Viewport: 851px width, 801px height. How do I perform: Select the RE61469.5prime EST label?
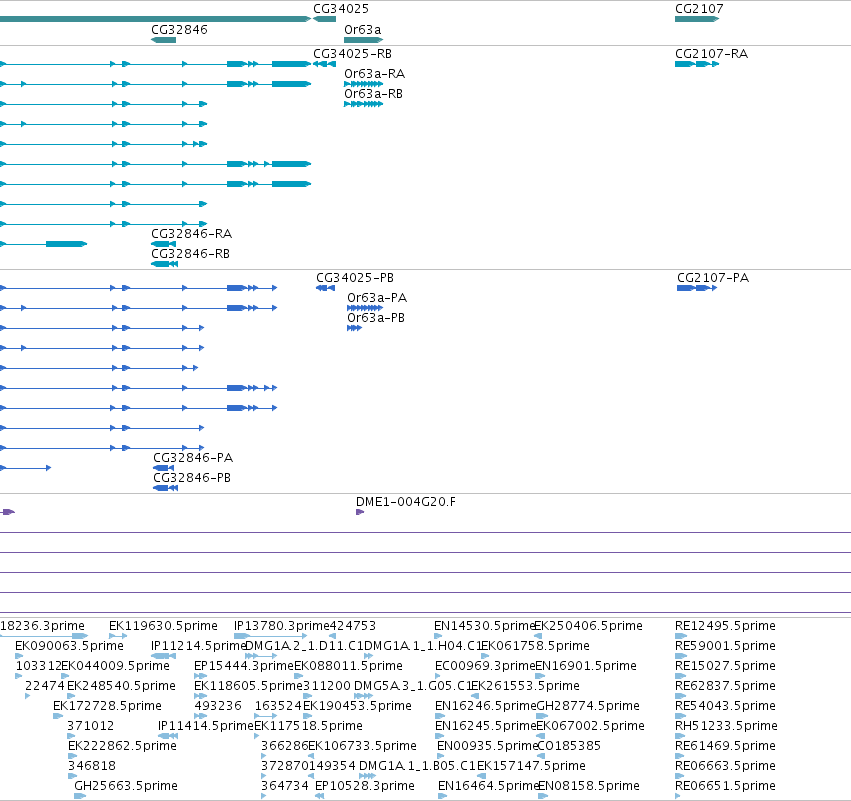click(x=726, y=747)
